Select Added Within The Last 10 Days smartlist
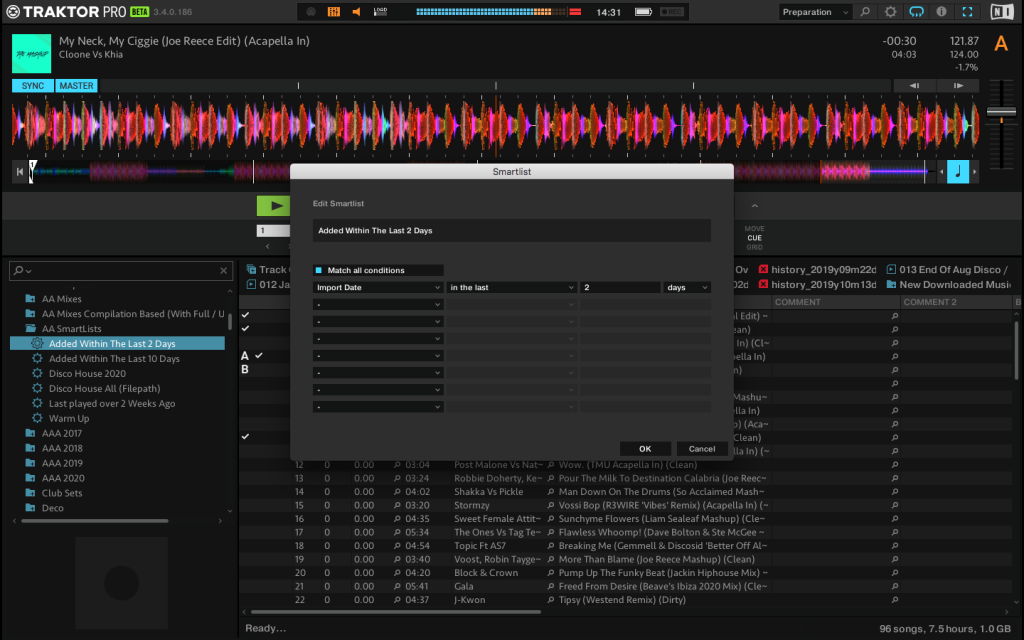The image size is (1024, 640). pyautogui.click(x=114, y=359)
